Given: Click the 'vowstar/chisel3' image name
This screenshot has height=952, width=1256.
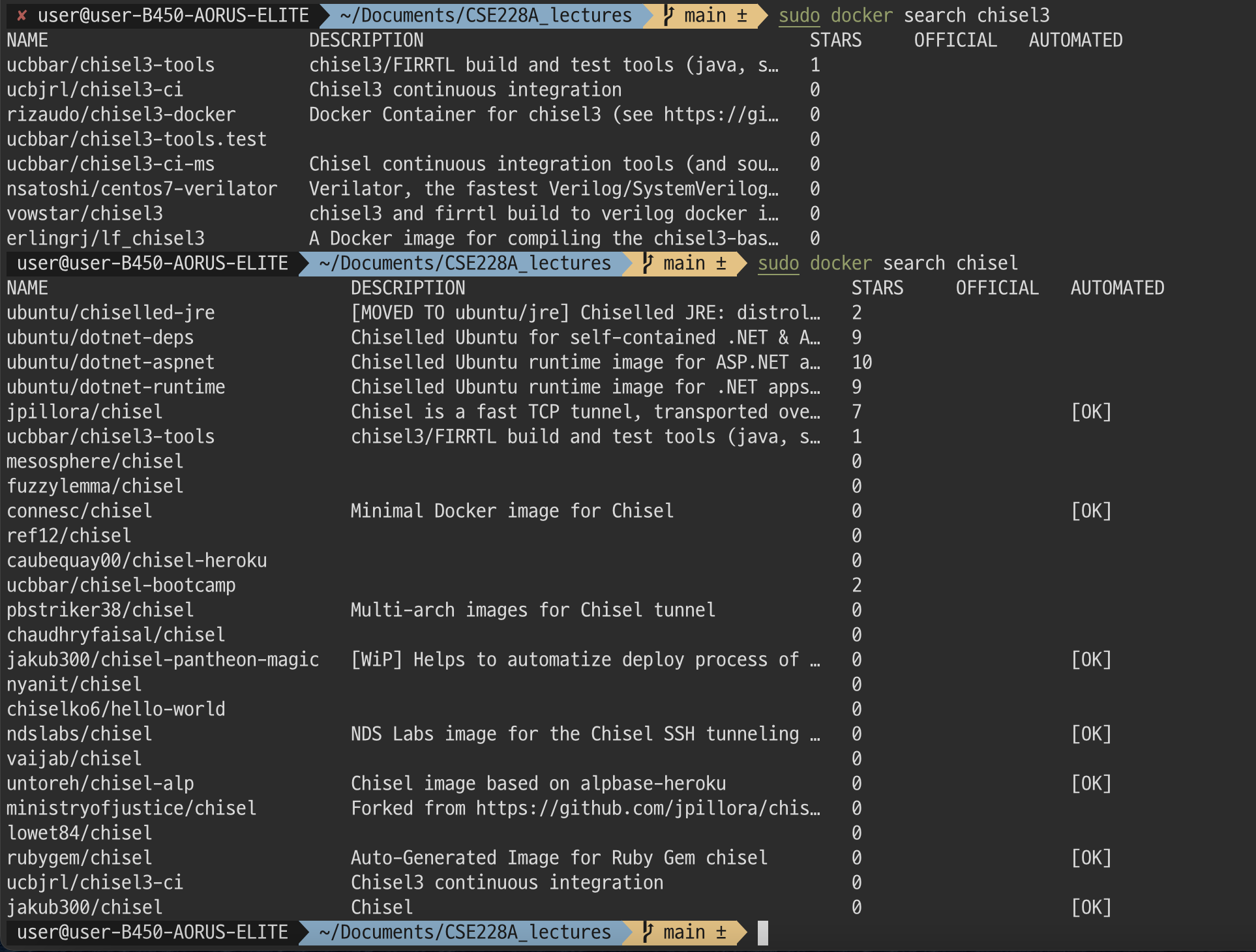Looking at the screenshot, I should click(x=85, y=214).
